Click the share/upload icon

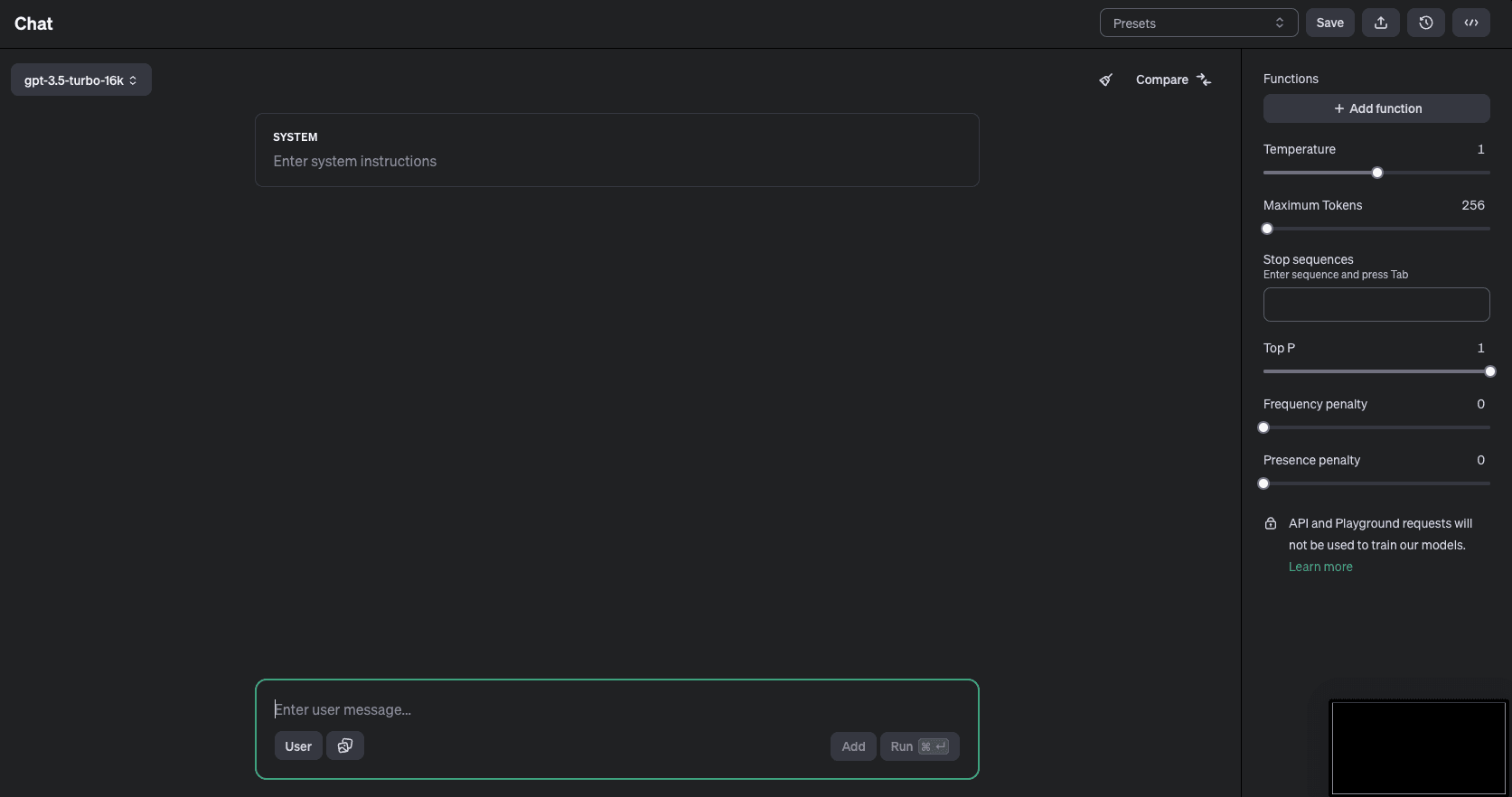click(x=1381, y=23)
